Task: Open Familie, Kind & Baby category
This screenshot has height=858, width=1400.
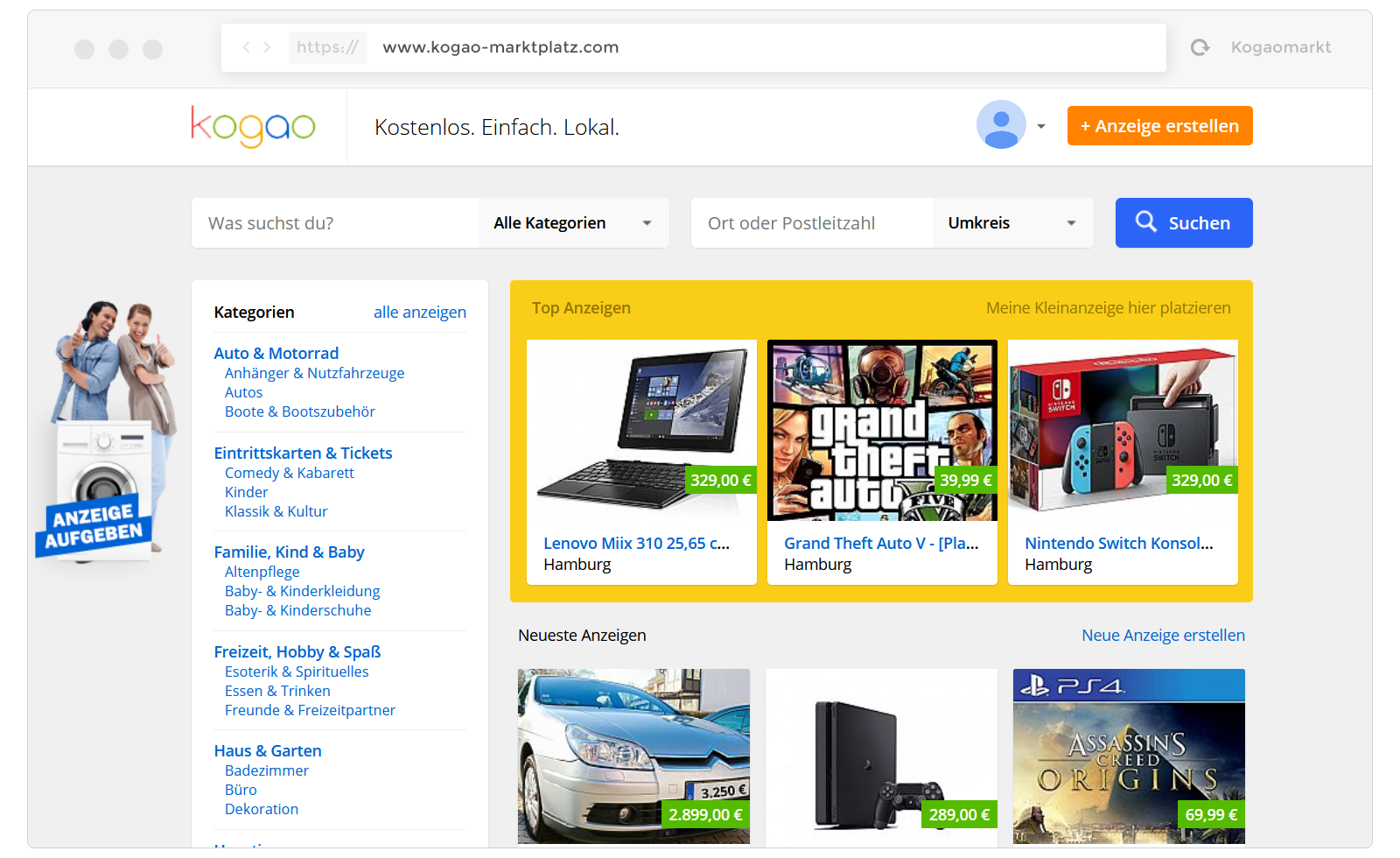Action: [x=289, y=552]
